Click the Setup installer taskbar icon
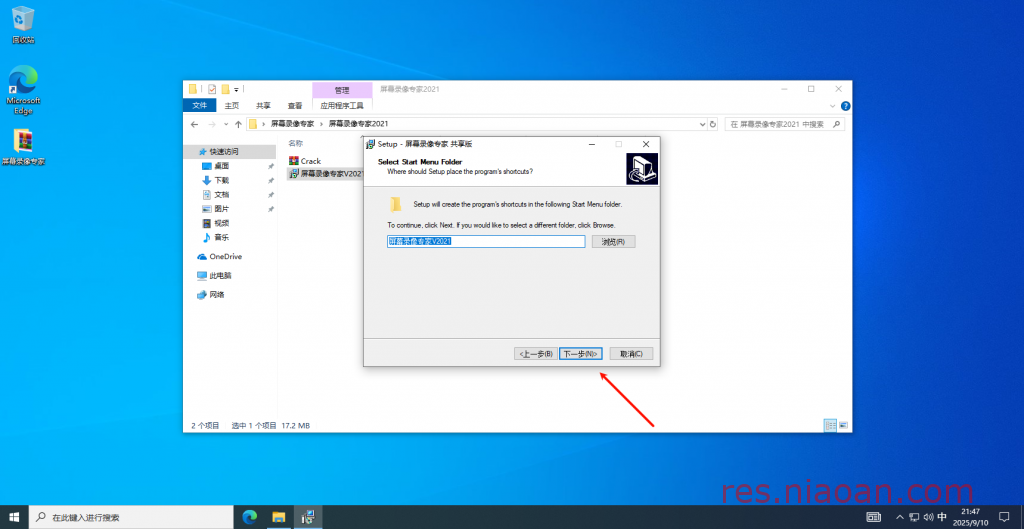Image resolution: width=1024 pixels, height=529 pixels. coord(308,517)
